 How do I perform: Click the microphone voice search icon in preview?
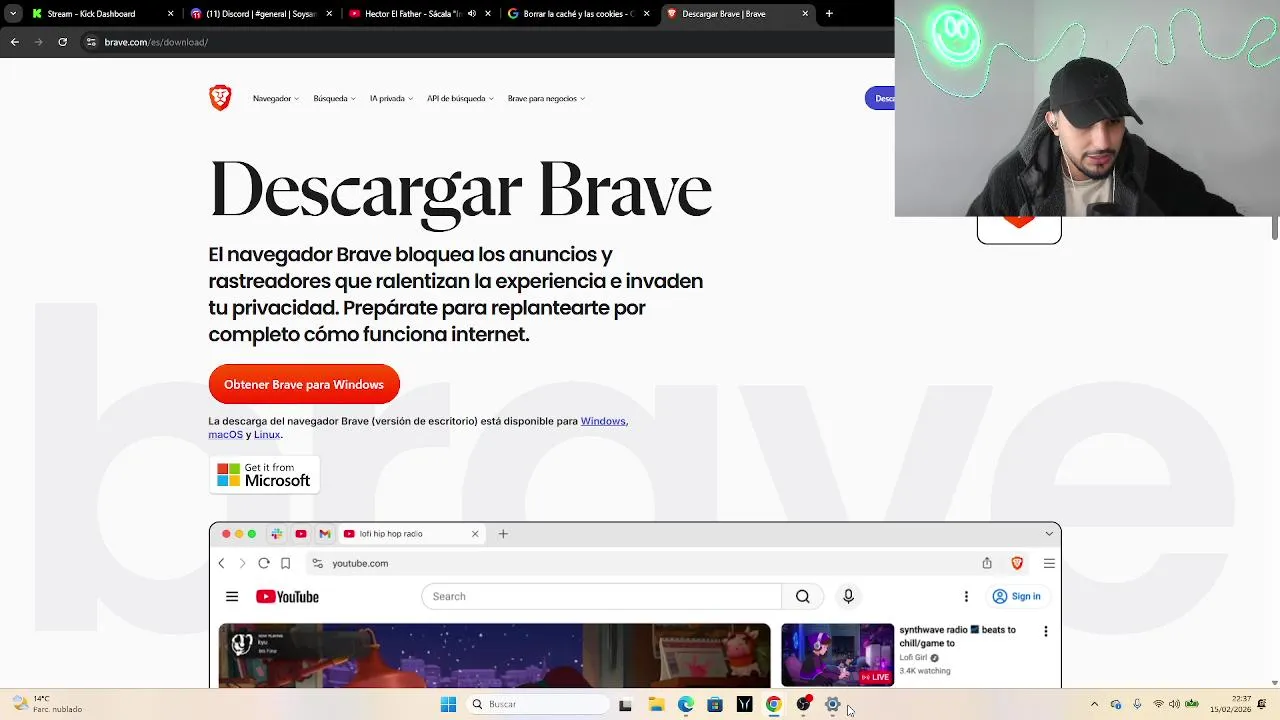point(848,596)
